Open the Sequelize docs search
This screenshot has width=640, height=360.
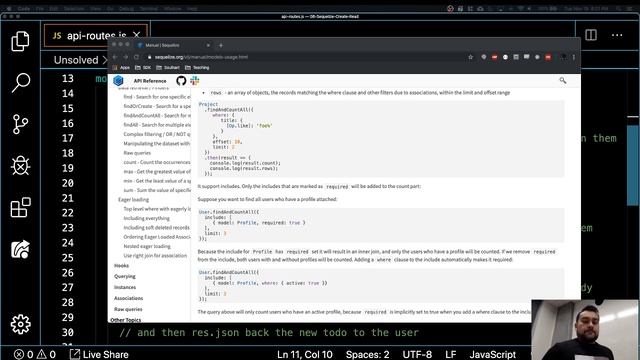coord(562,81)
